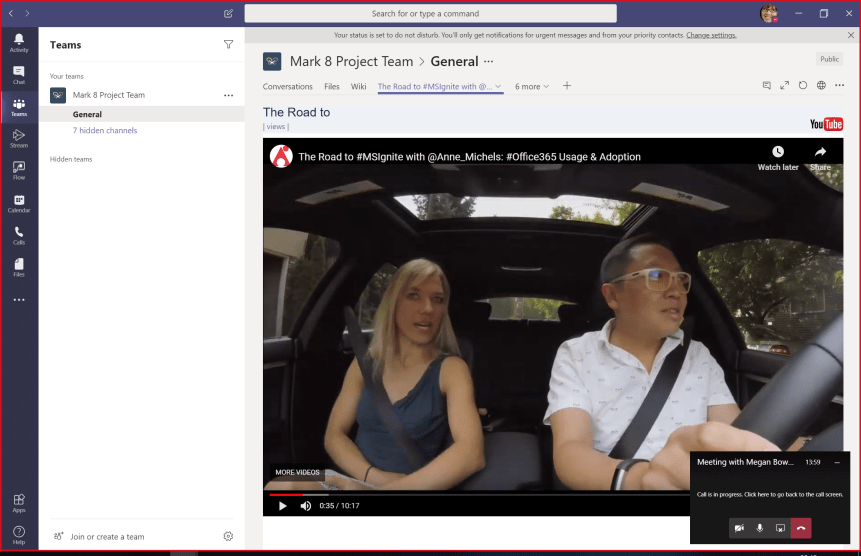This screenshot has width=861, height=556.
Task: Hang up the call with Megan
Action: (801, 527)
